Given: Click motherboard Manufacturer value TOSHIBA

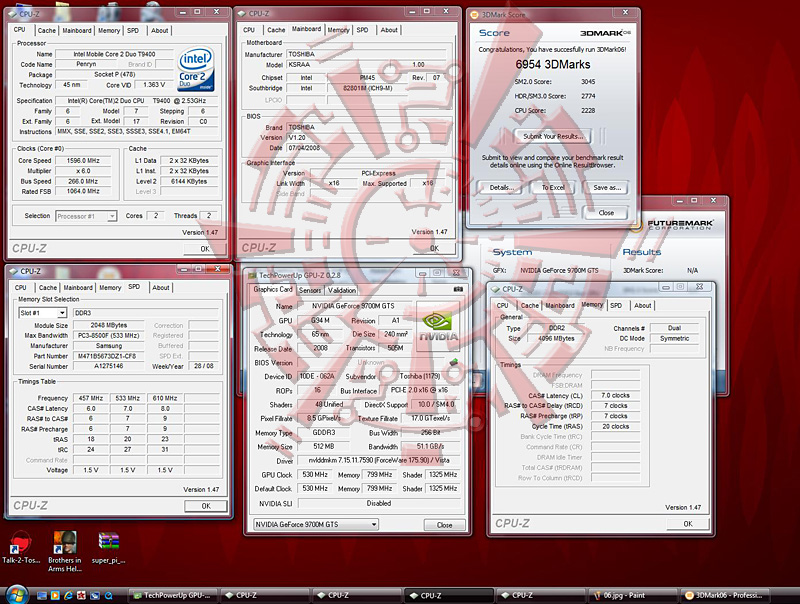Looking at the screenshot, I should [366, 54].
